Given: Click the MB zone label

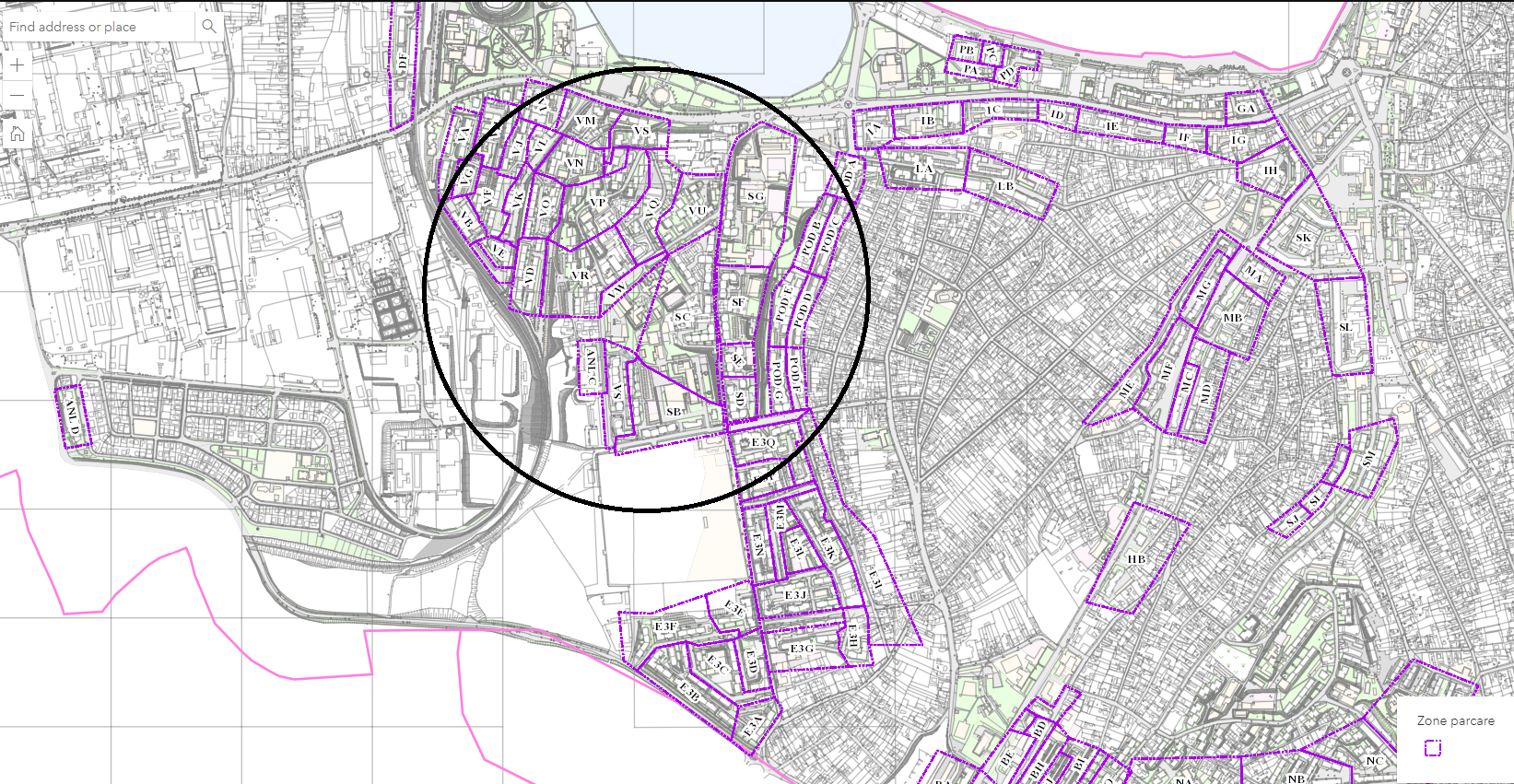Looking at the screenshot, I should 1233,318.
